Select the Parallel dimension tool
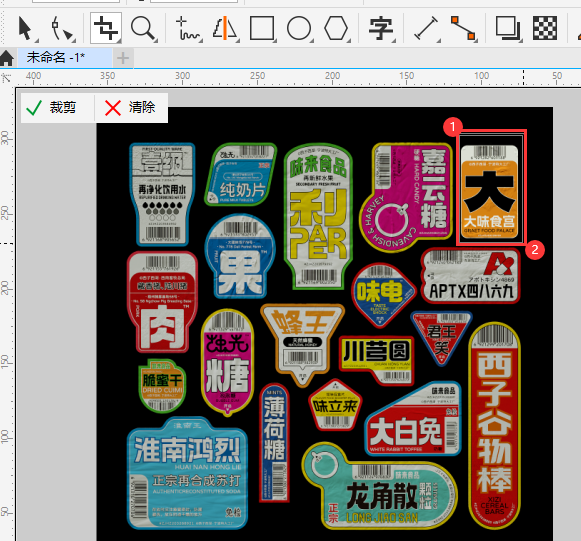The image size is (581, 541). coord(426,28)
